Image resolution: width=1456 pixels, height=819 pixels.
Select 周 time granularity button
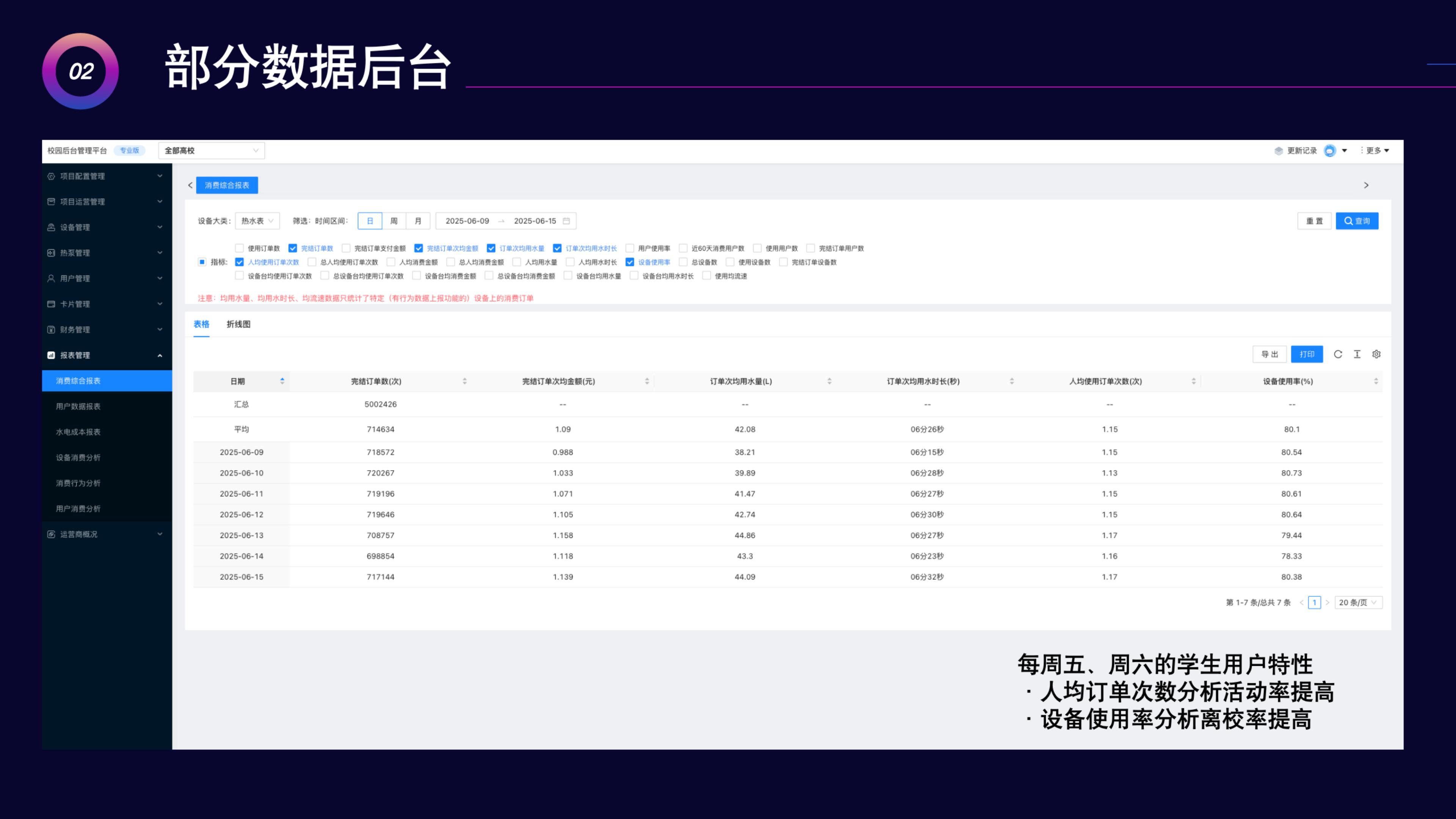pos(394,221)
